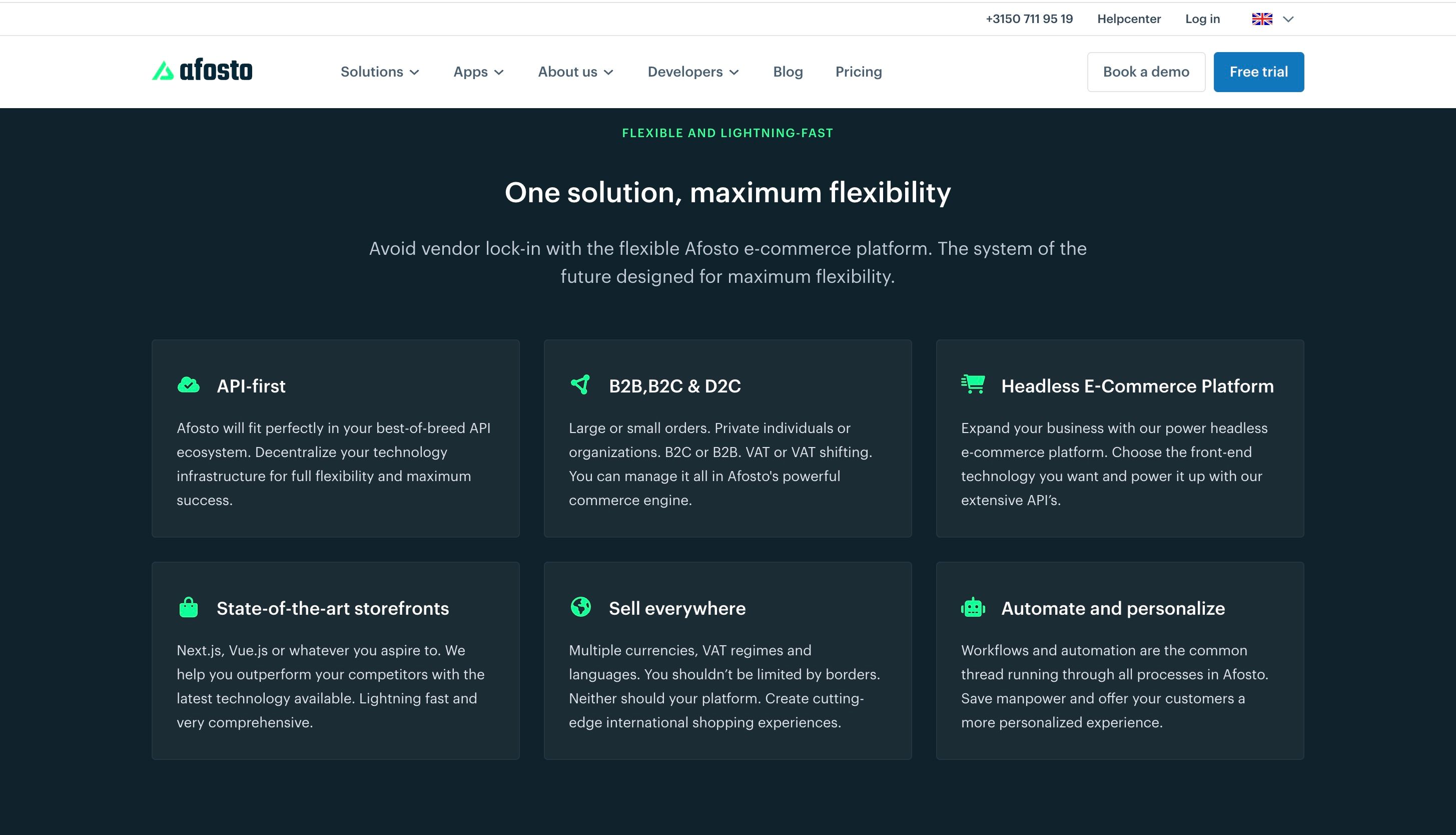Open the language selector chevron
Viewport: 1456px width, 835px height.
[x=1288, y=19]
